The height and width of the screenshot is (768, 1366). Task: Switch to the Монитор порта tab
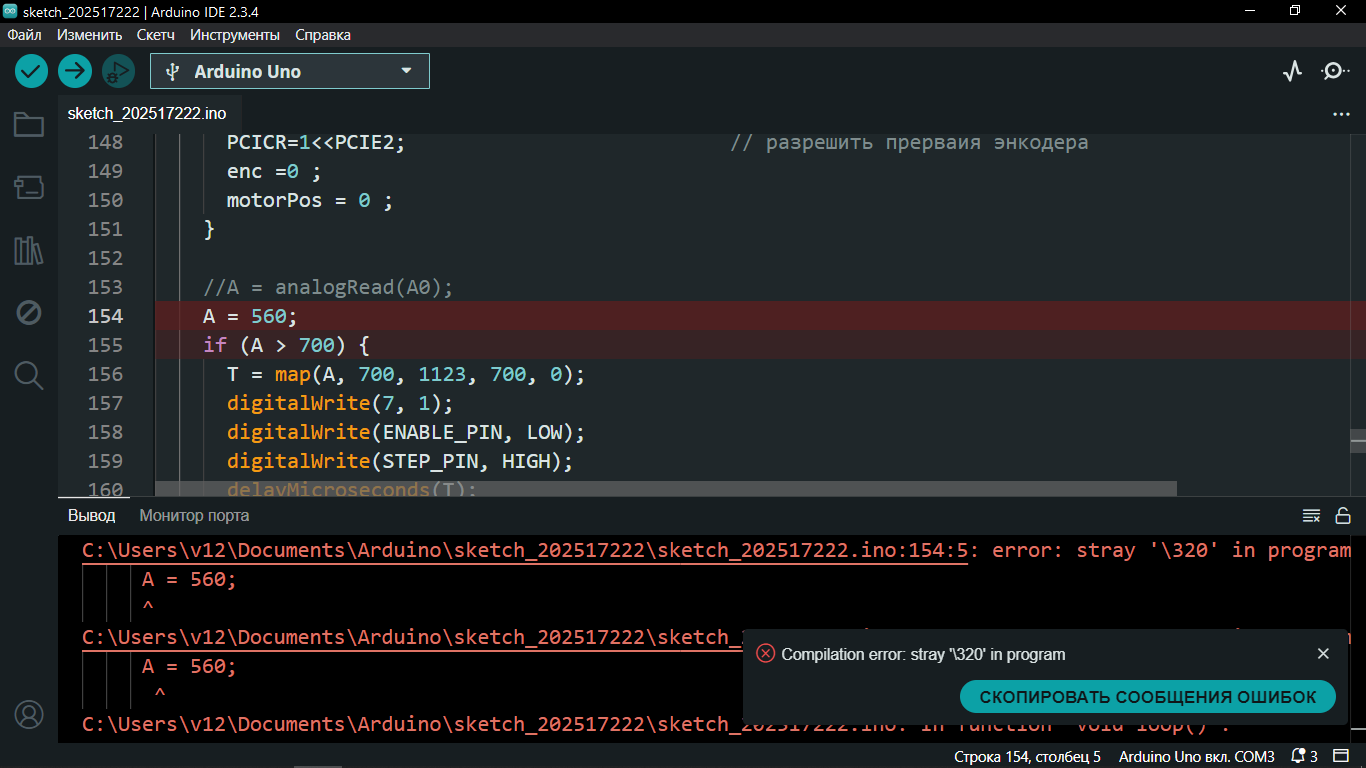click(x=194, y=516)
